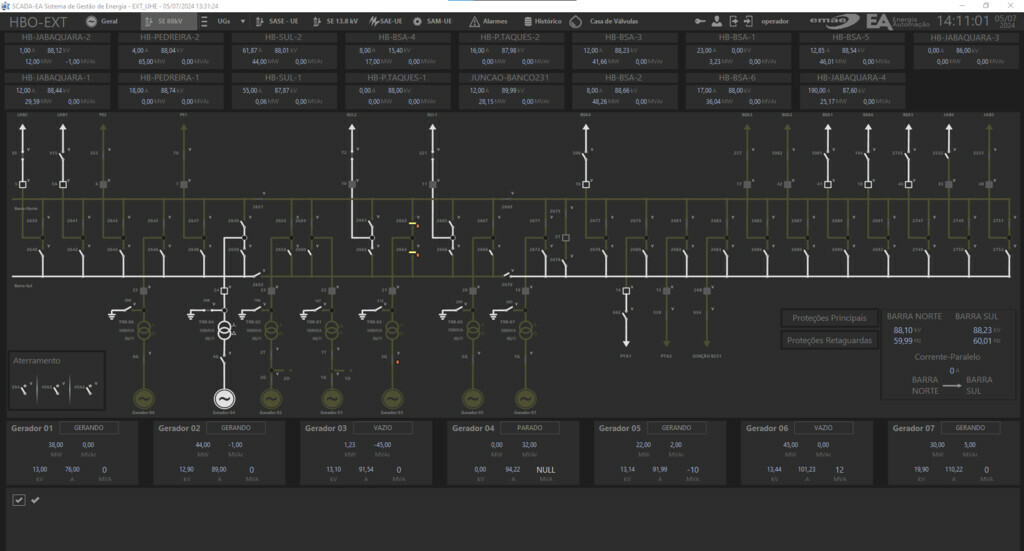Screen dimensions: 1024x551
Task: Click the SAM-UE toolbar icon
Action: coord(415,21)
